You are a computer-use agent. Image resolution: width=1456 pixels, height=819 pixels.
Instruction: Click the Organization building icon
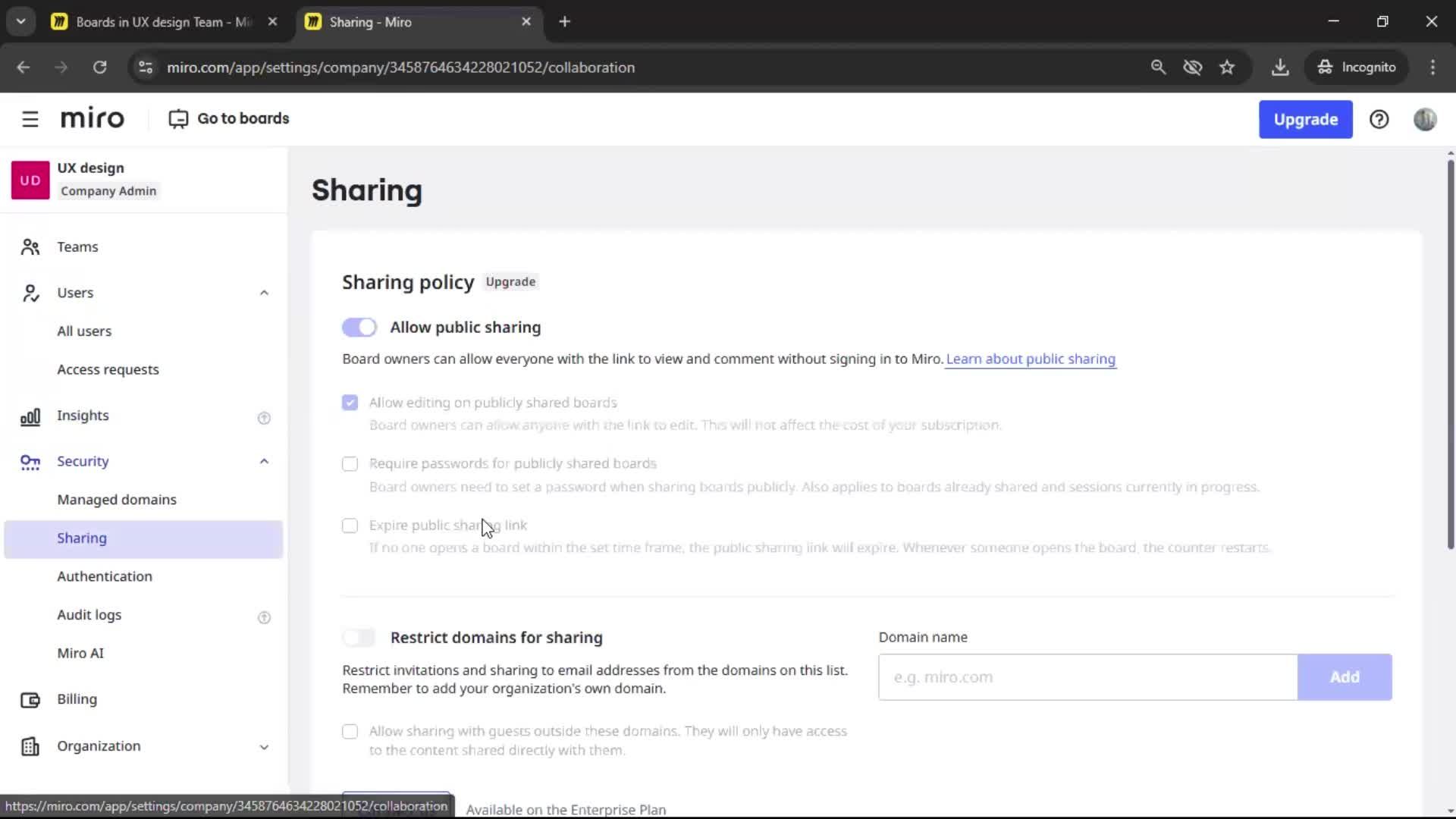30,747
